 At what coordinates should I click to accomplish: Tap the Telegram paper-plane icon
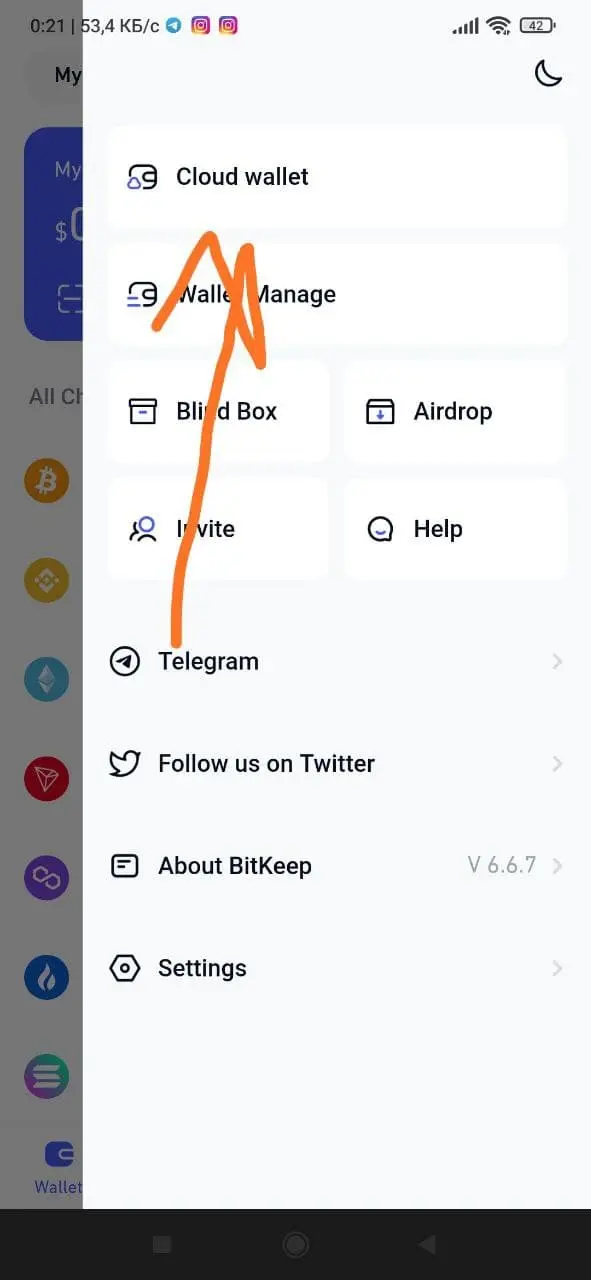pyautogui.click(x=124, y=661)
